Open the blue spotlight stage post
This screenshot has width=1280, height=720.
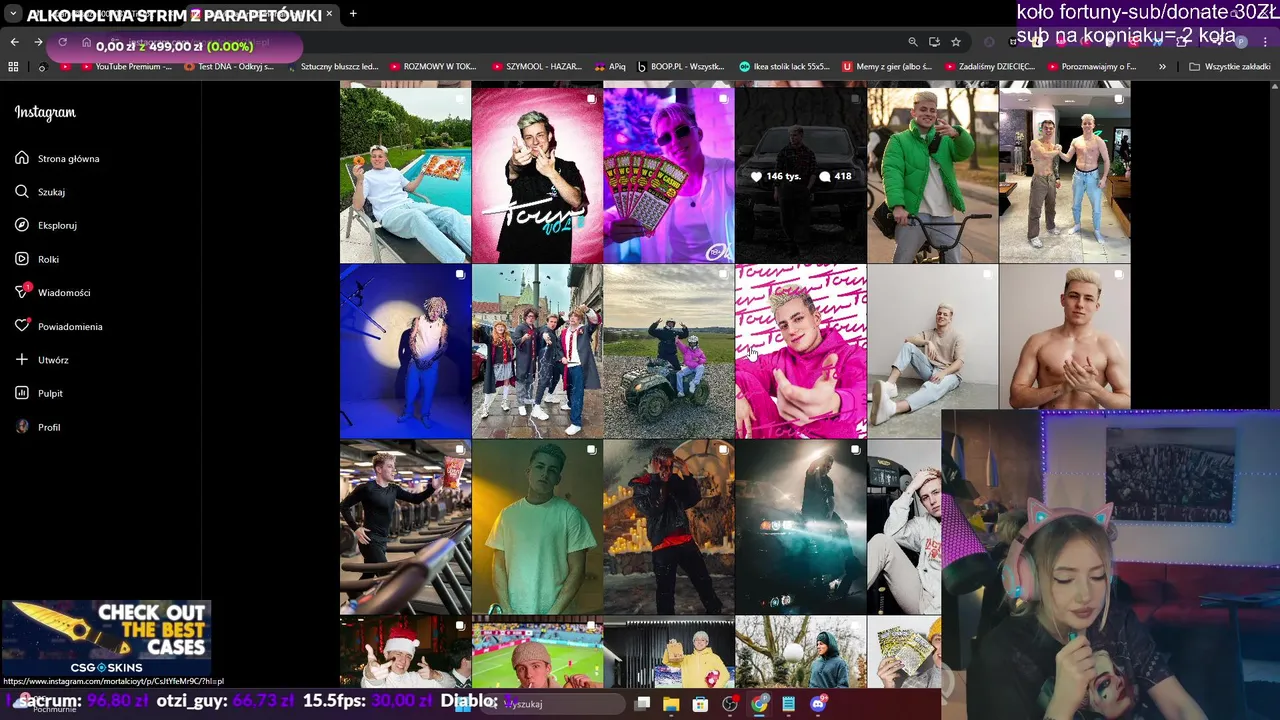405,351
